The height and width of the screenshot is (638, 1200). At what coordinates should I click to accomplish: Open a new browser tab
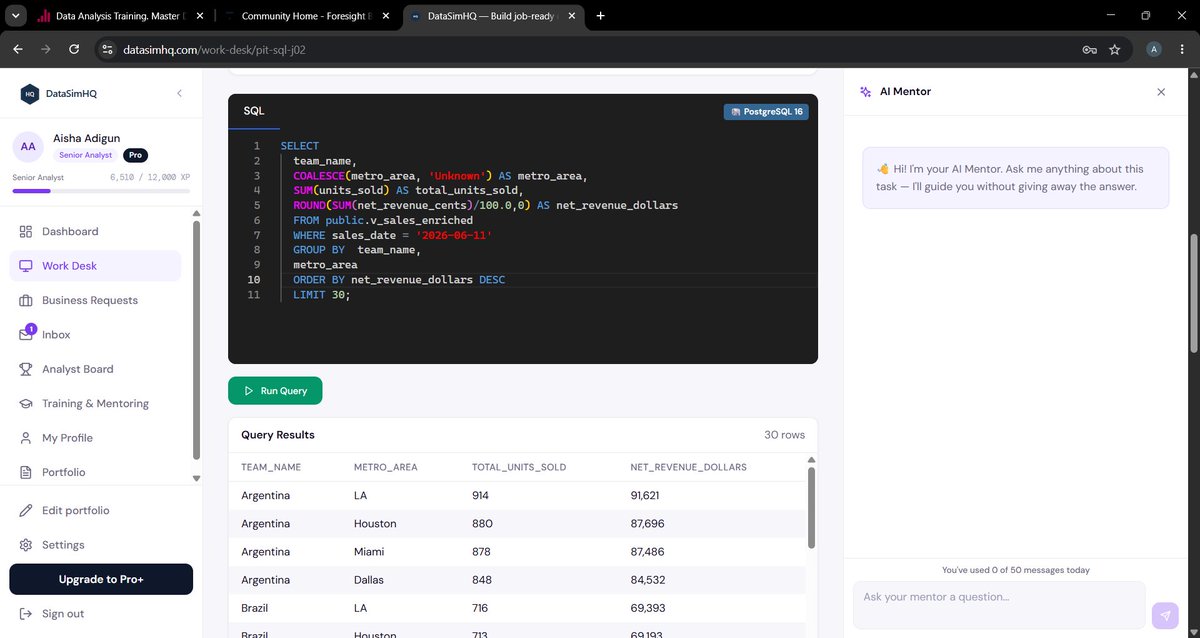click(600, 16)
